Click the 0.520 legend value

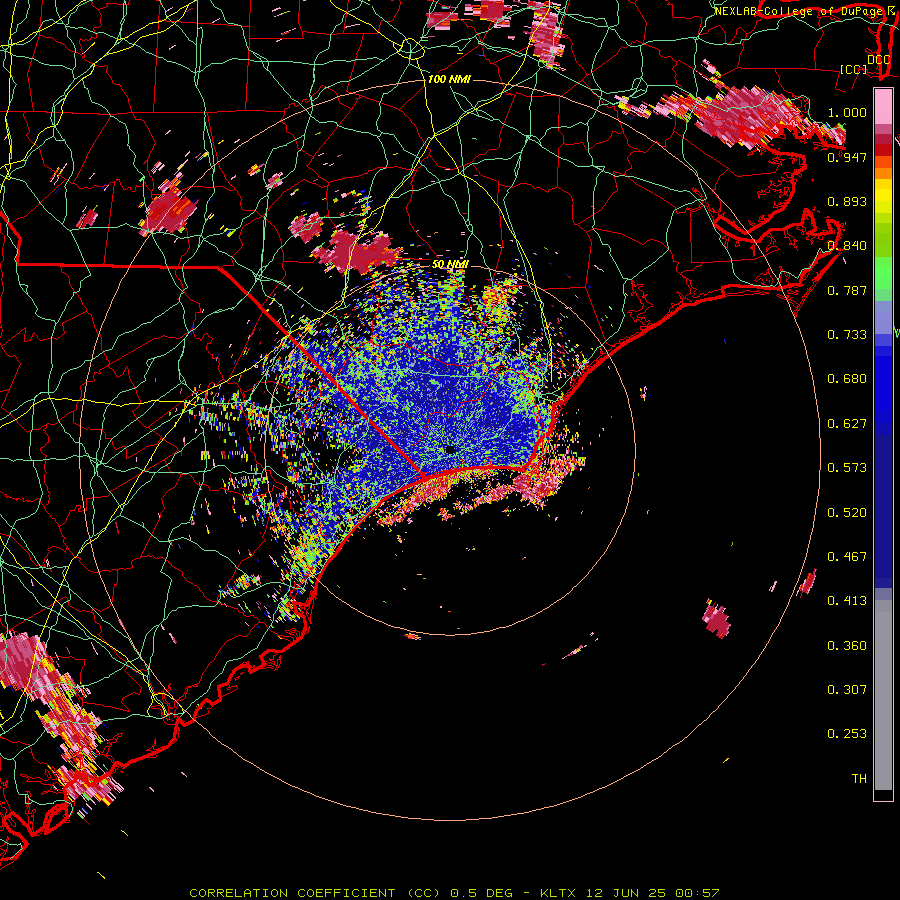click(847, 512)
